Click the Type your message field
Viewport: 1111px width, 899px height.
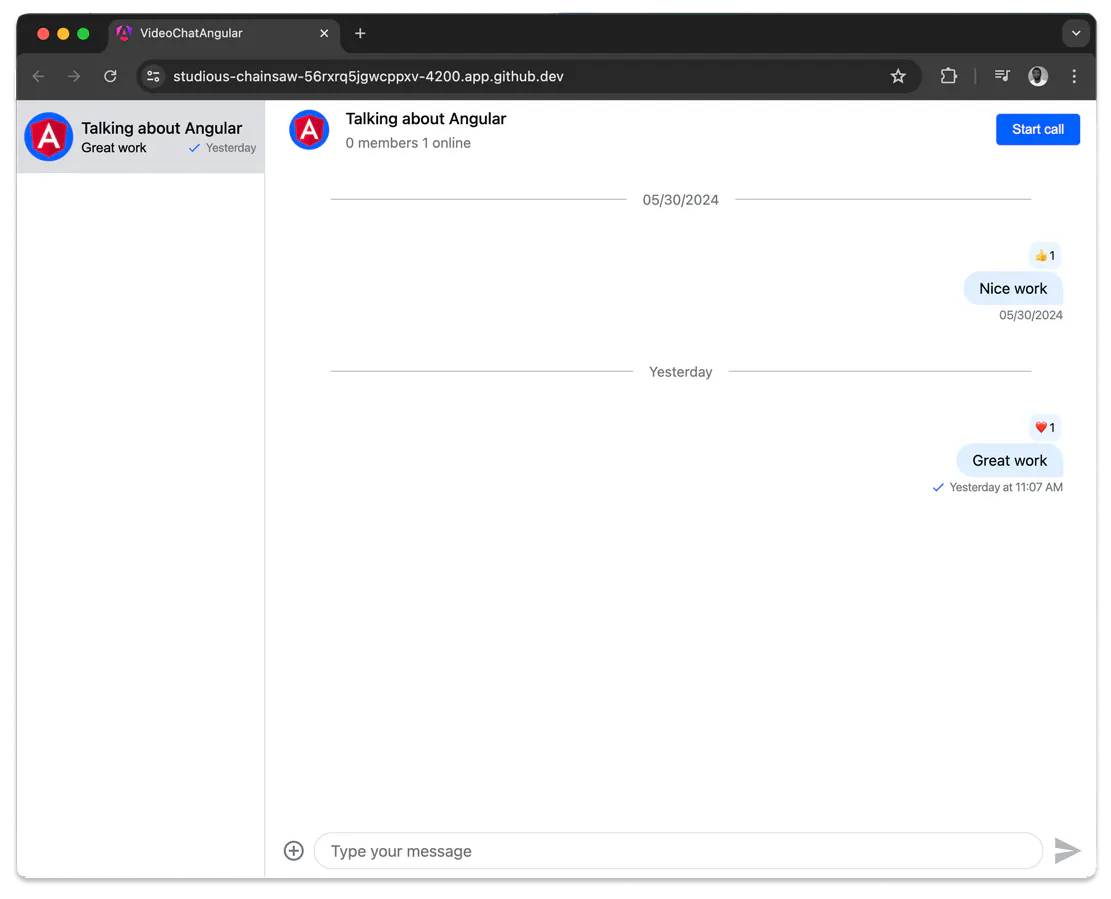point(678,851)
